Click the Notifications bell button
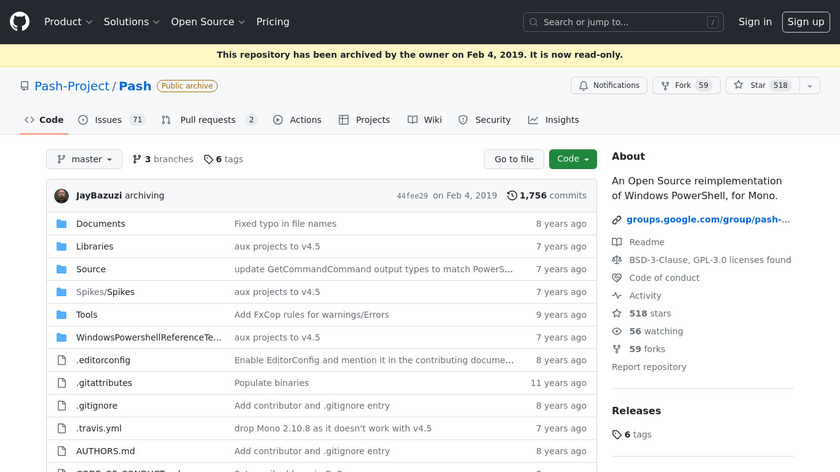This screenshot has height=472, width=840. [x=608, y=86]
